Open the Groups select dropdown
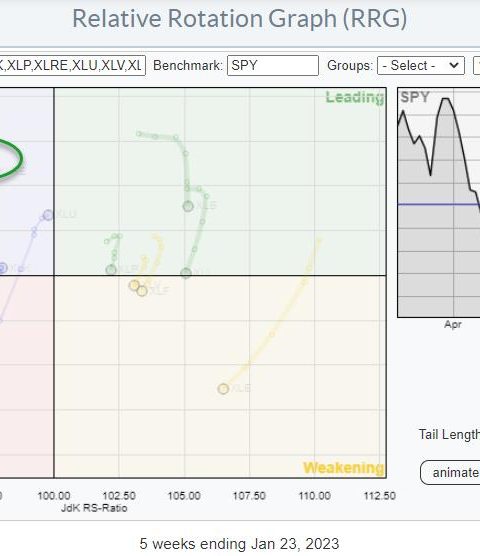Viewport: 480px width, 556px height. (x=421, y=66)
